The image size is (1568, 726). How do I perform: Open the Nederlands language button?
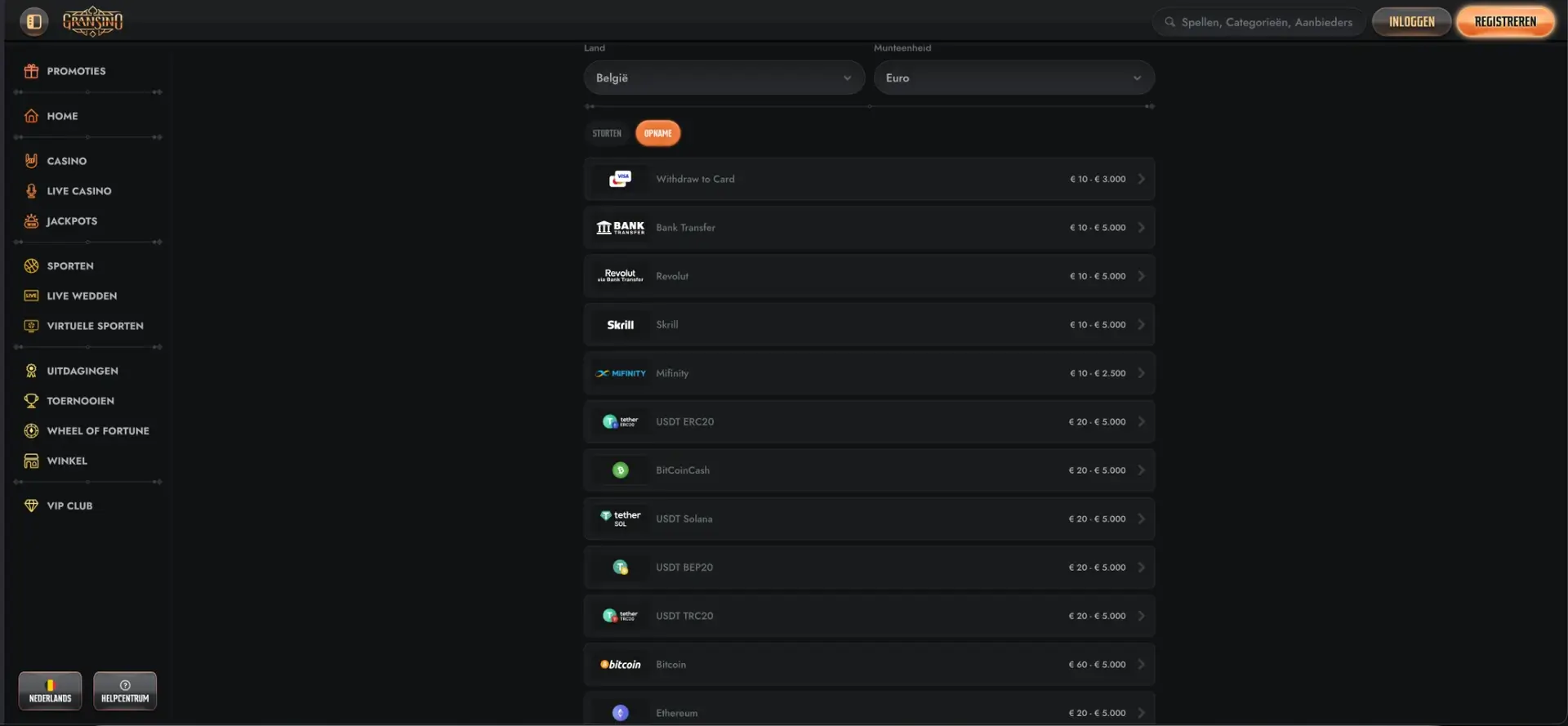51,691
